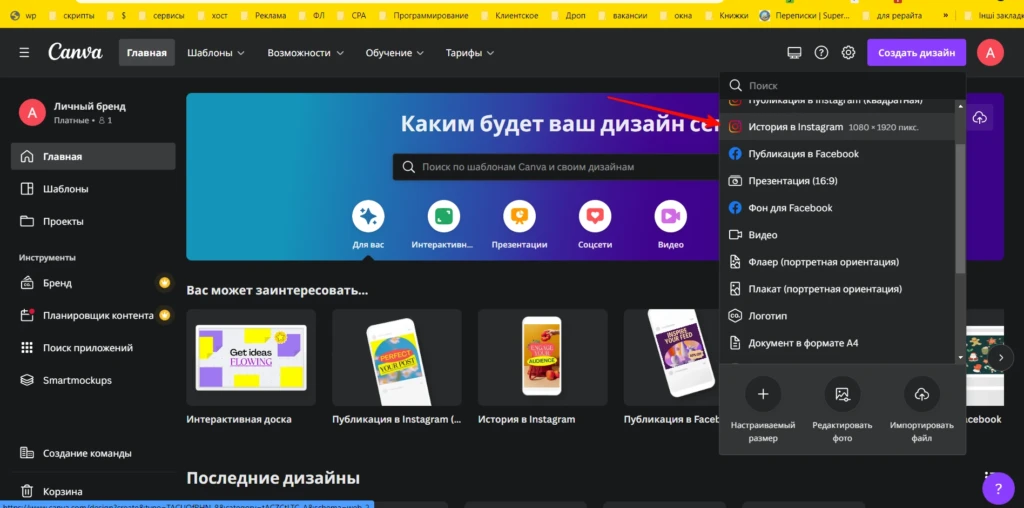This screenshot has width=1024, height=508.
Task: Click the Личный бренд team avatar
Action: click(31, 112)
